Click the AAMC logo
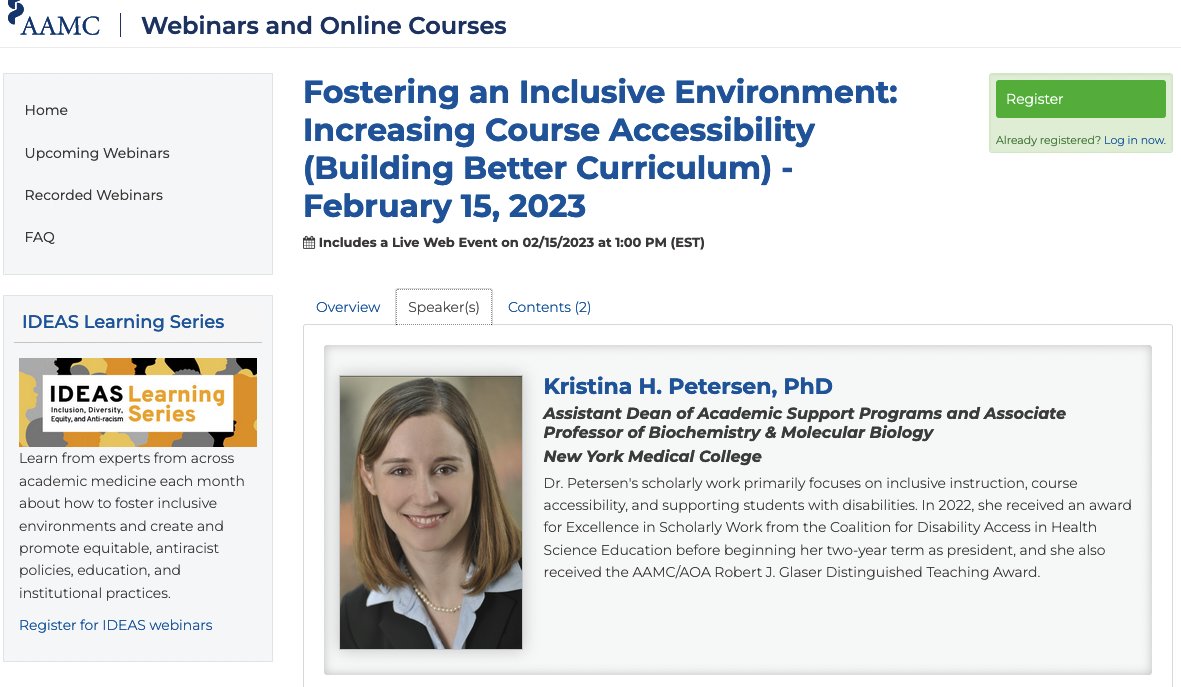This screenshot has width=1181, height=687. 53,20
